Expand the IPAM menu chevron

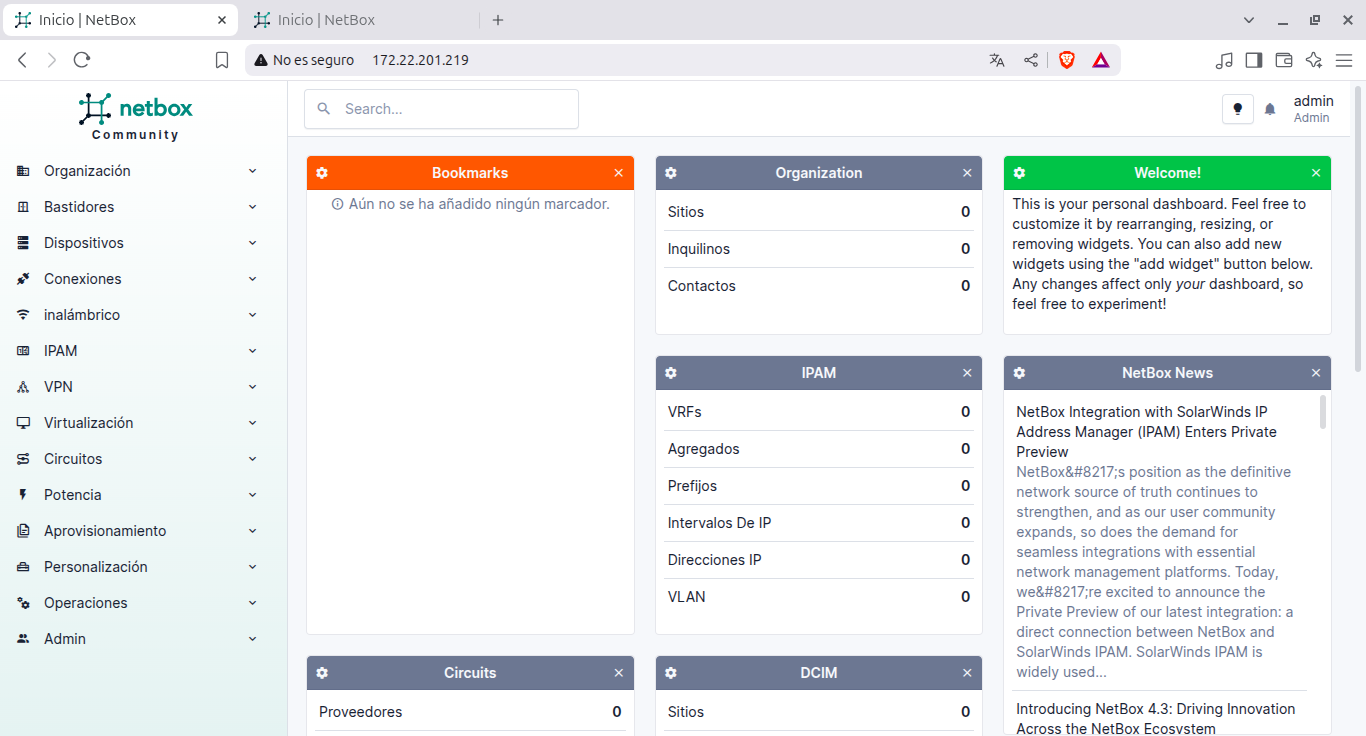click(253, 351)
